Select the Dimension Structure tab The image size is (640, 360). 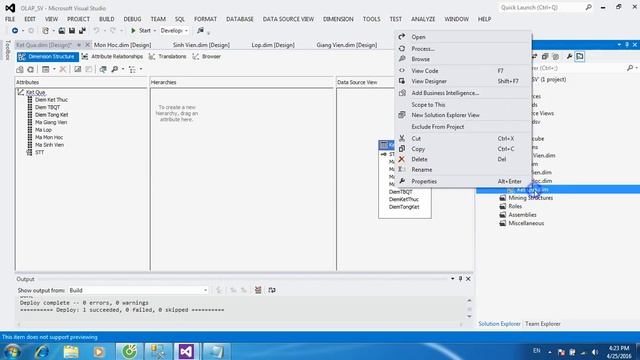[47, 57]
